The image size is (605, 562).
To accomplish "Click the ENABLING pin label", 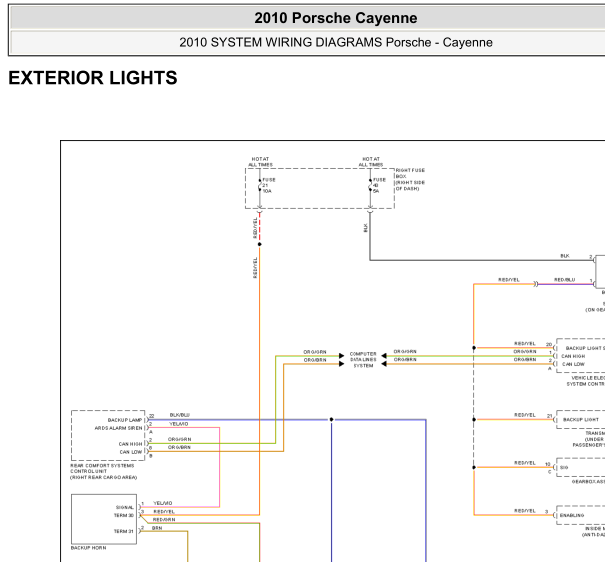I will (x=572, y=515).
